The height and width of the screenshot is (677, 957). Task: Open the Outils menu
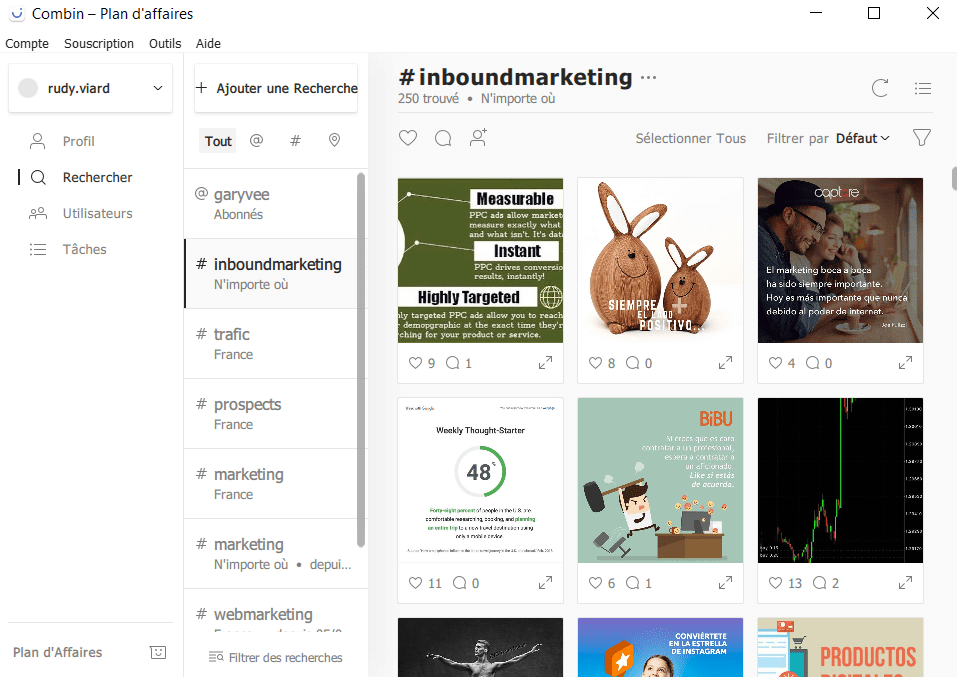tap(165, 43)
